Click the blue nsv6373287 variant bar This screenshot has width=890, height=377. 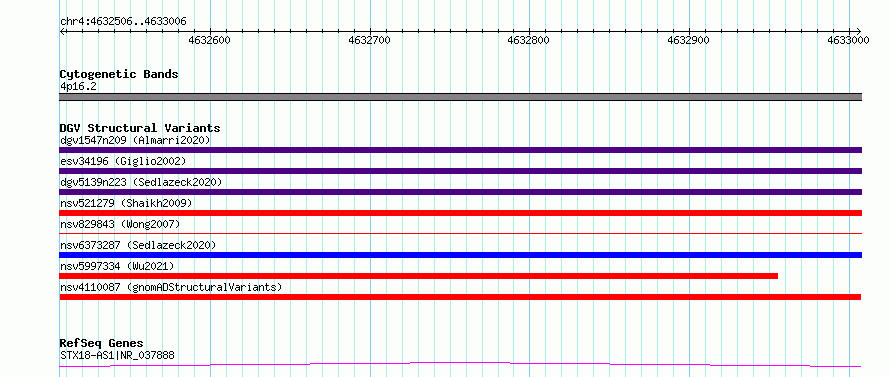[x=460, y=255]
